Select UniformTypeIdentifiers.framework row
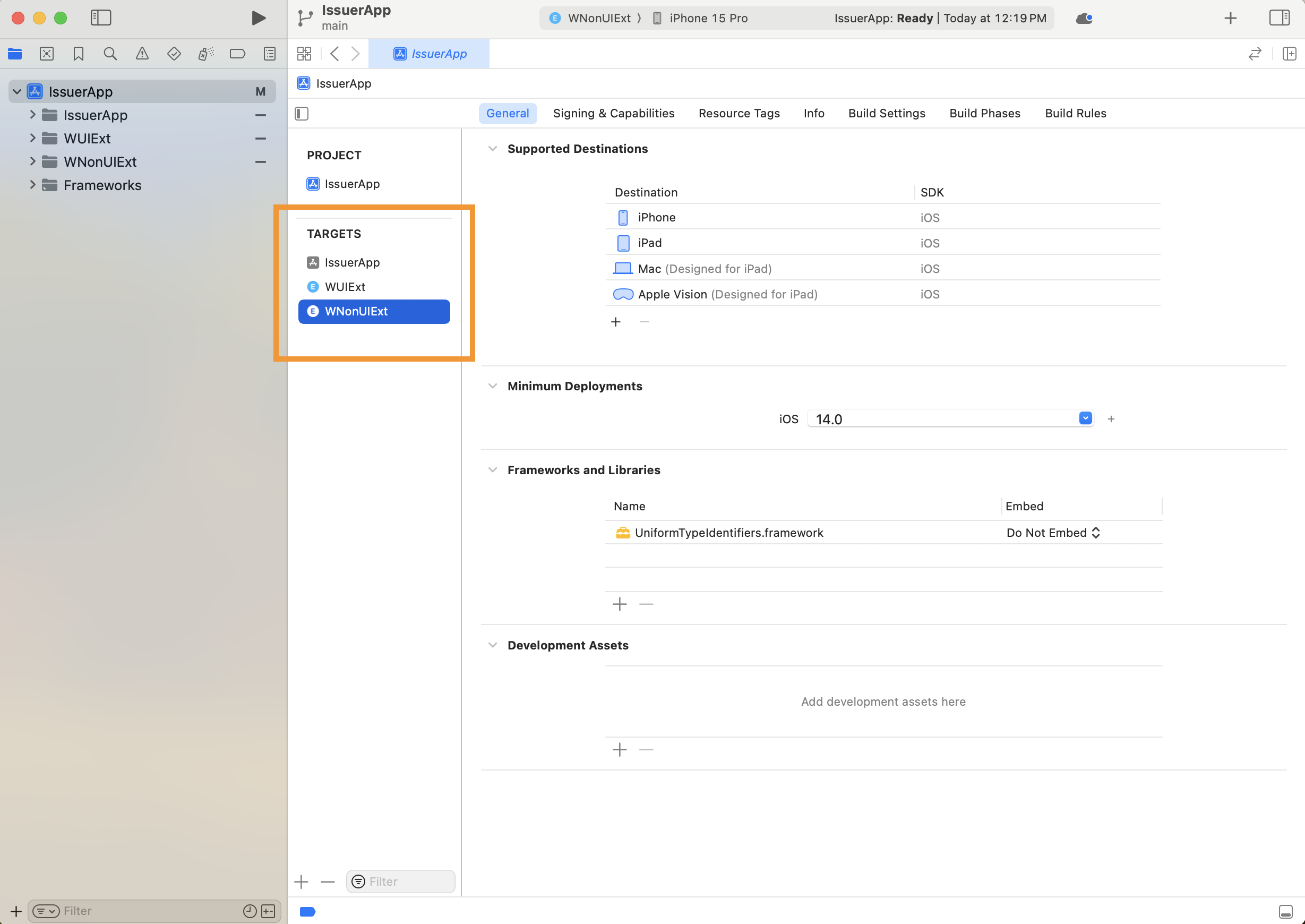 (883, 533)
